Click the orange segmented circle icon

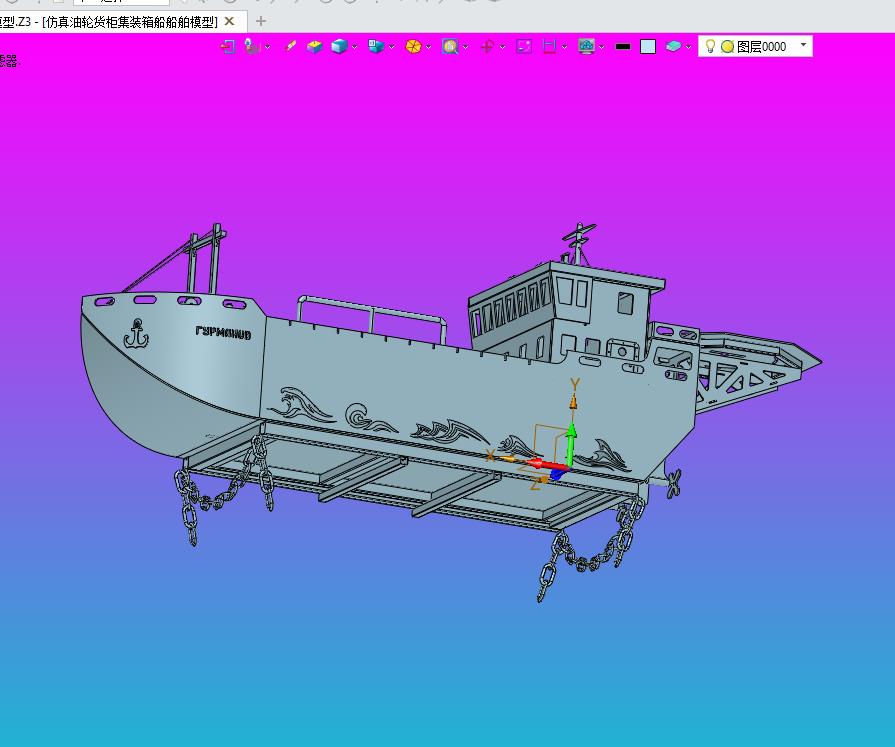tap(413, 46)
